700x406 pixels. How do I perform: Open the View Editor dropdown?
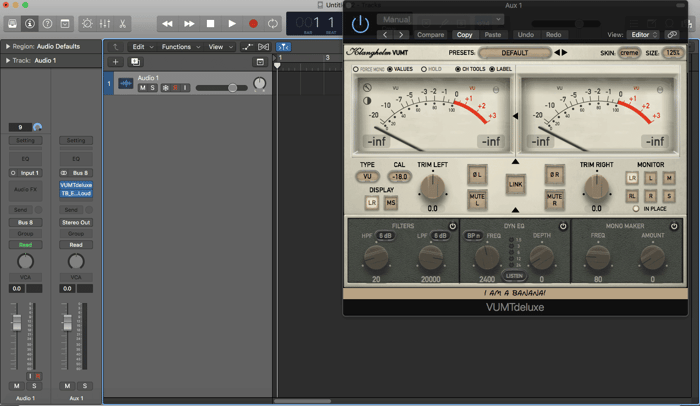[x=643, y=34]
